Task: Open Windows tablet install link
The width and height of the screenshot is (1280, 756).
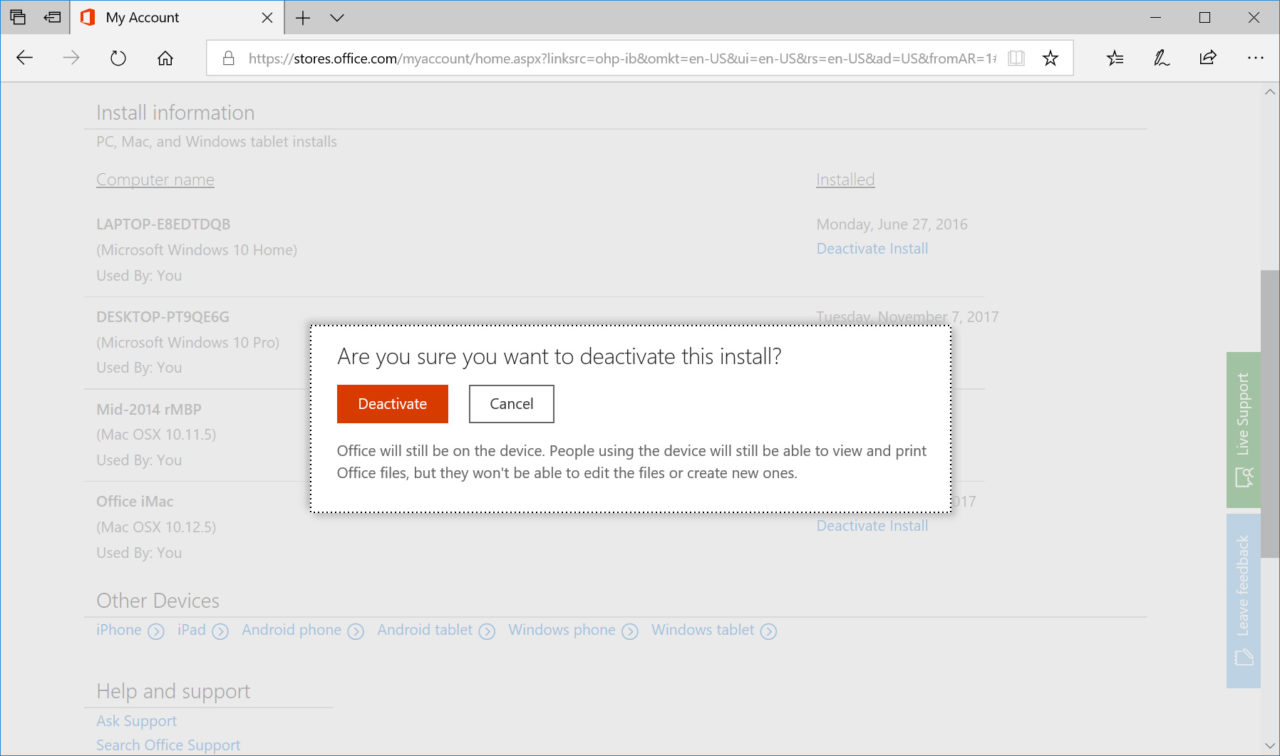Action: (x=714, y=630)
